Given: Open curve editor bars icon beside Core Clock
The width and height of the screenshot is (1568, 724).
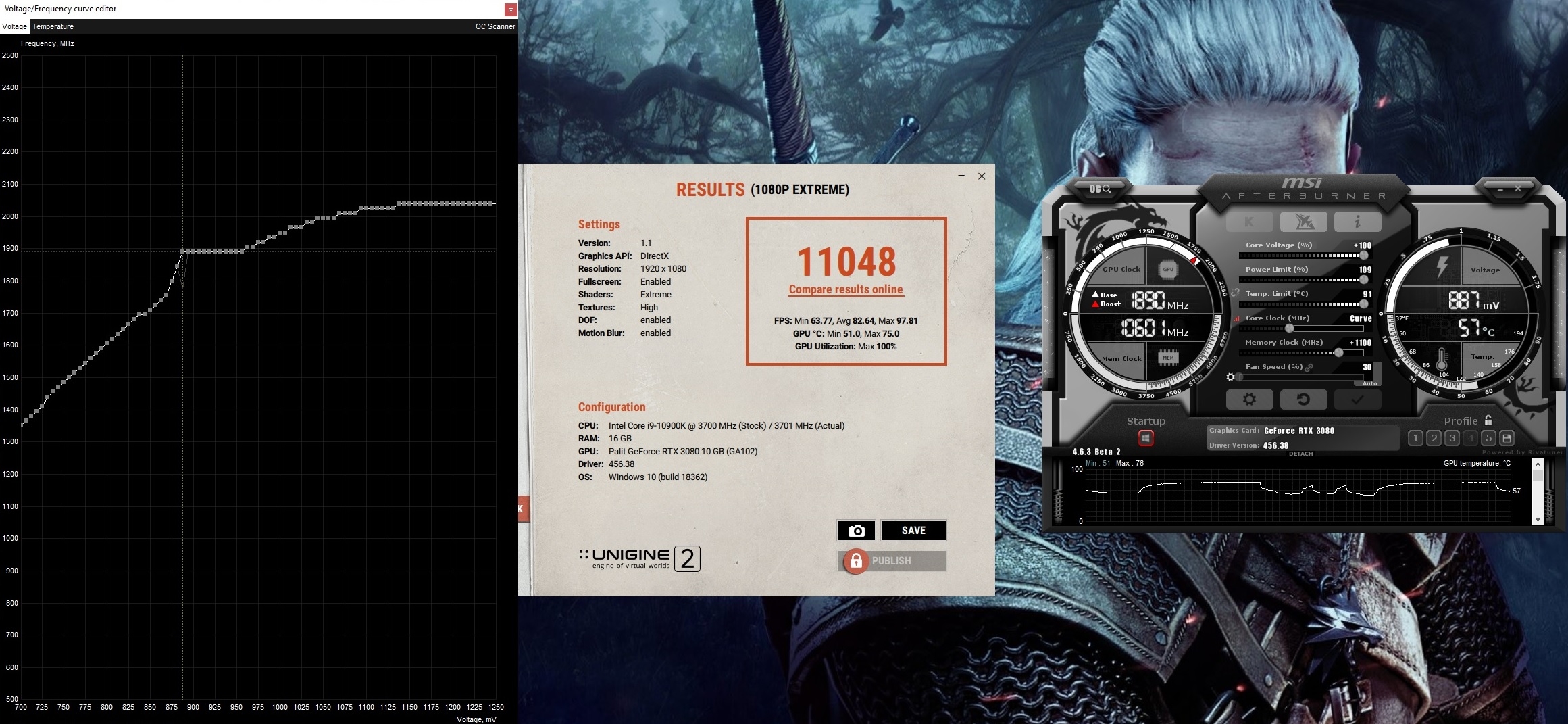Looking at the screenshot, I should 1236,318.
